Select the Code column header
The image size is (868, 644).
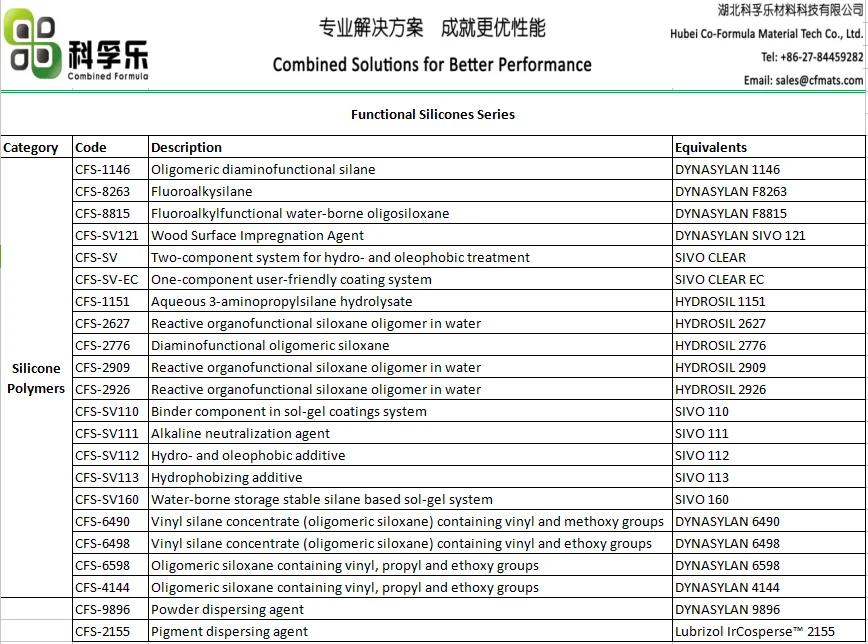point(90,148)
